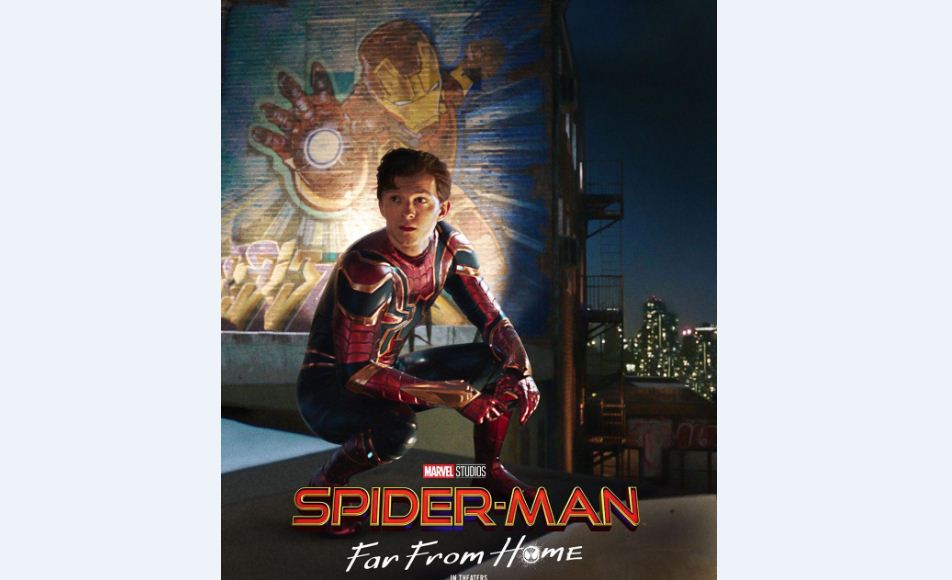952x580 pixels.
Task: Click the hero's red gloved hand
Action: point(517,393)
